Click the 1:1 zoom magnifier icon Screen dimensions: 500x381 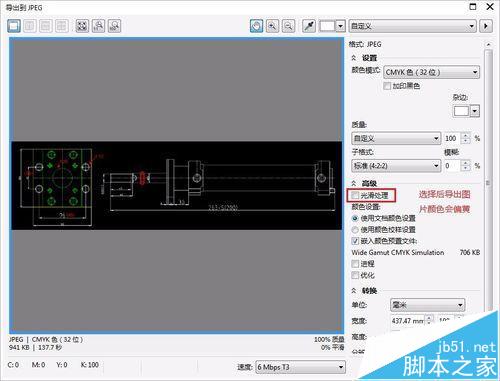98,26
